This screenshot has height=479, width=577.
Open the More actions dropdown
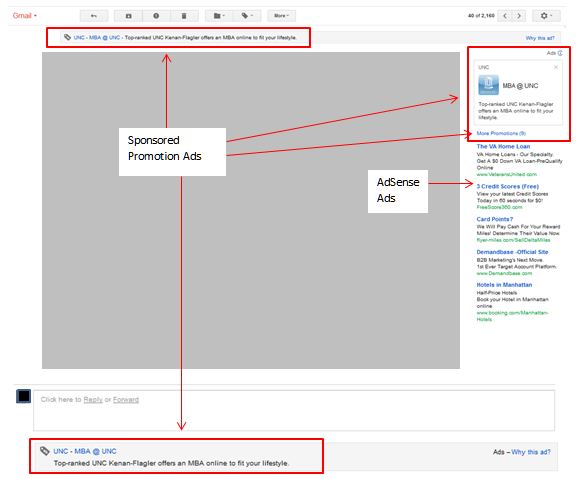[x=282, y=16]
